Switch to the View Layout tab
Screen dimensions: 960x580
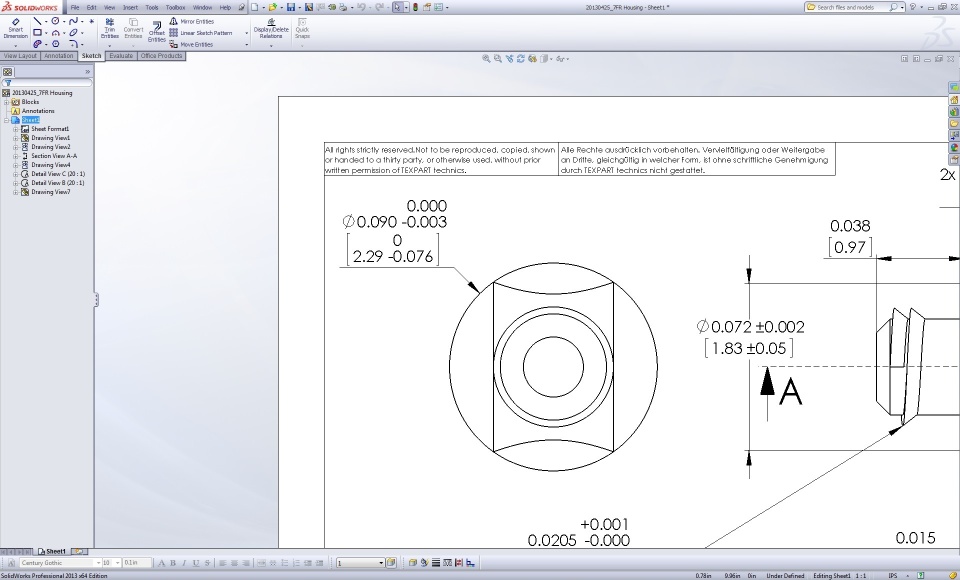tap(21, 56)
